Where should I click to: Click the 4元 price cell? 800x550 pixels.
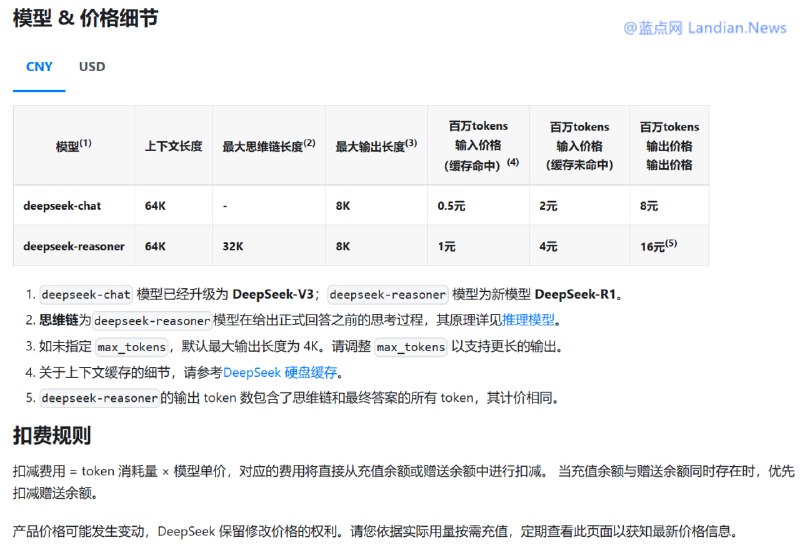click(580, 246)
